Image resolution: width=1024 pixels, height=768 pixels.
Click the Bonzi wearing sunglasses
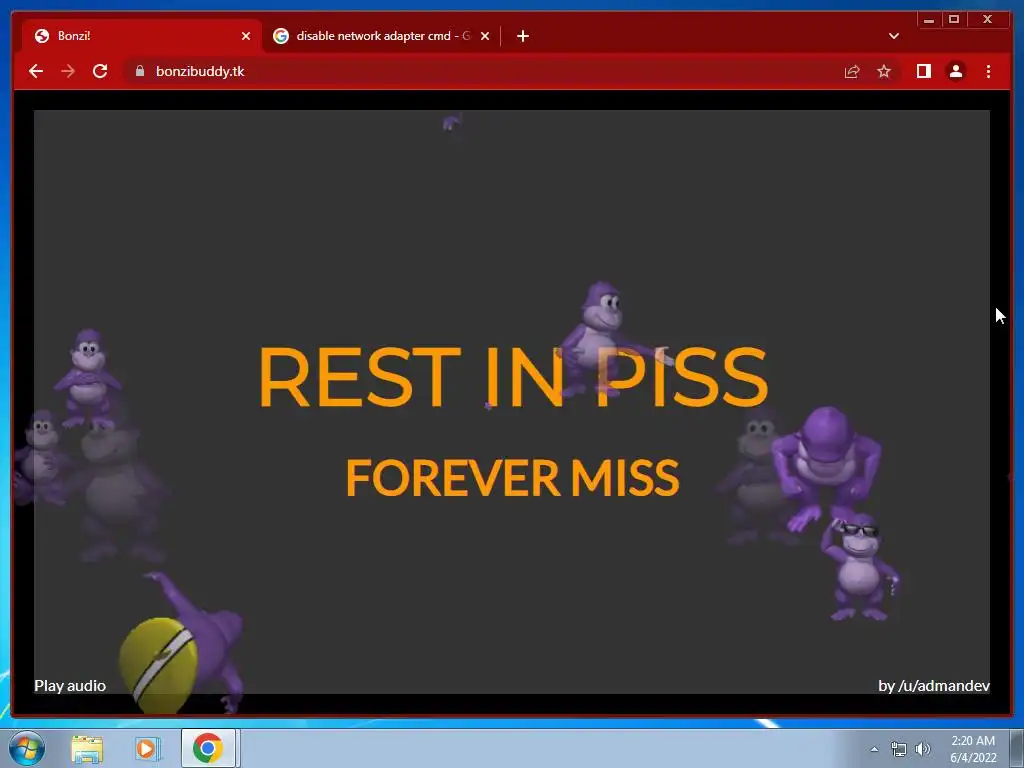tap(859, 568)
